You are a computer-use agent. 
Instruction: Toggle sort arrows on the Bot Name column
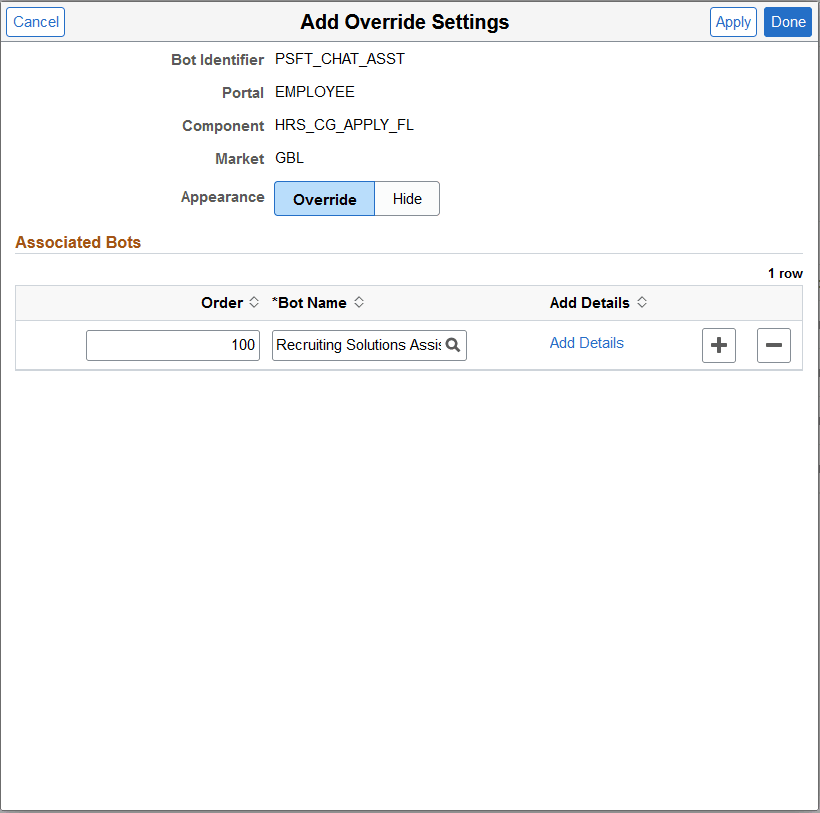point(358,302)
